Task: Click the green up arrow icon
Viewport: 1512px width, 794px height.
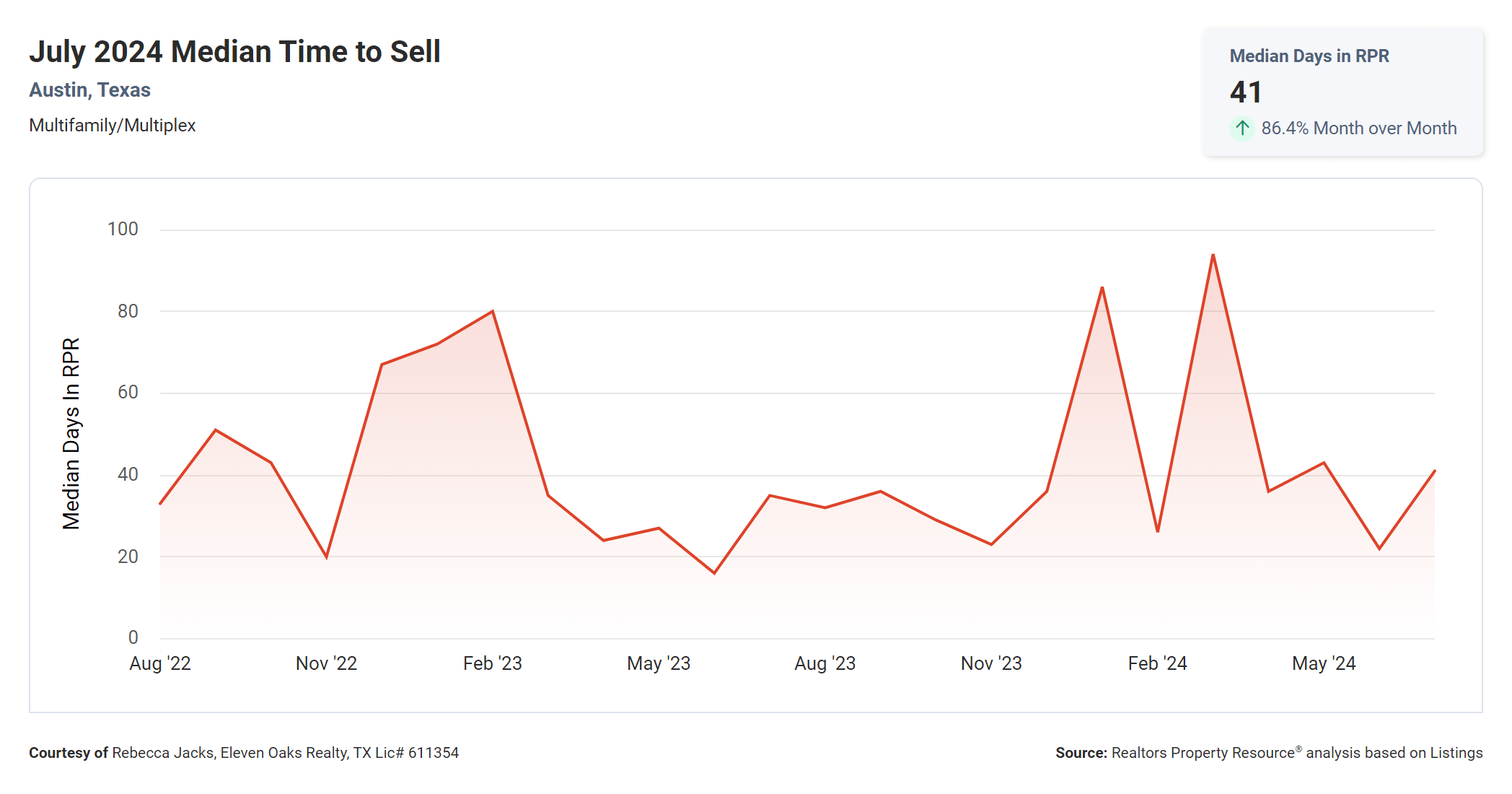Action: click(x=1241, y=128)
